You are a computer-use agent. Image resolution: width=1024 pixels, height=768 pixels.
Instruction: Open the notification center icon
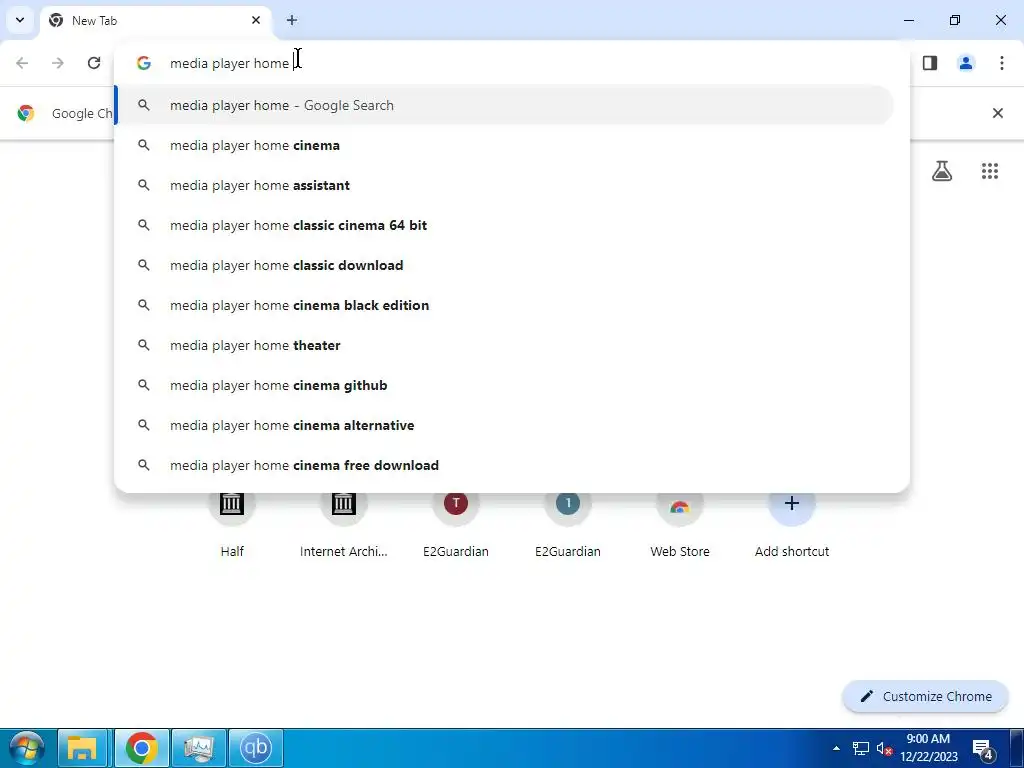click(x=984, y=749)
